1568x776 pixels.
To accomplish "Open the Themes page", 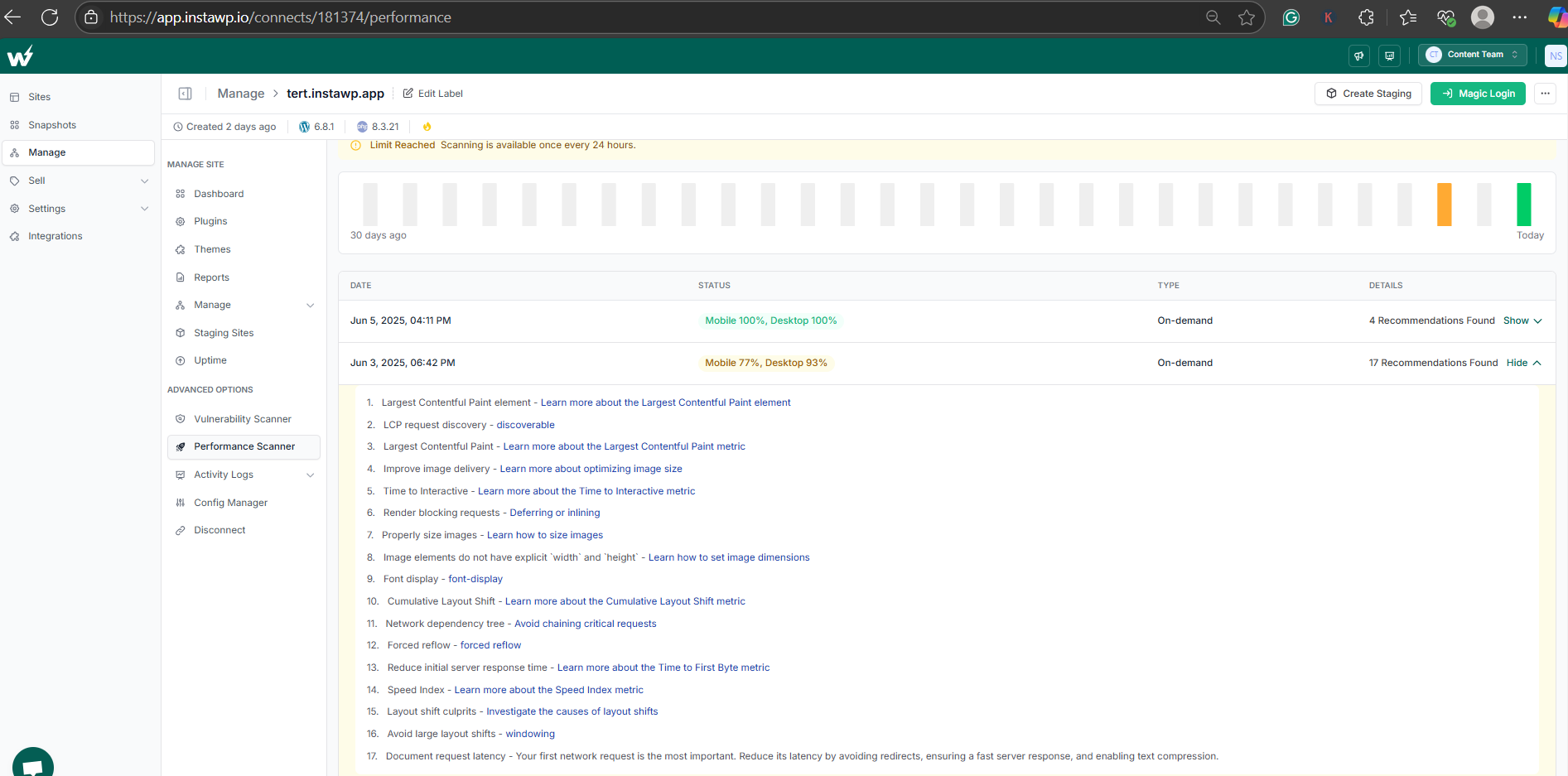I will [212, 249].
